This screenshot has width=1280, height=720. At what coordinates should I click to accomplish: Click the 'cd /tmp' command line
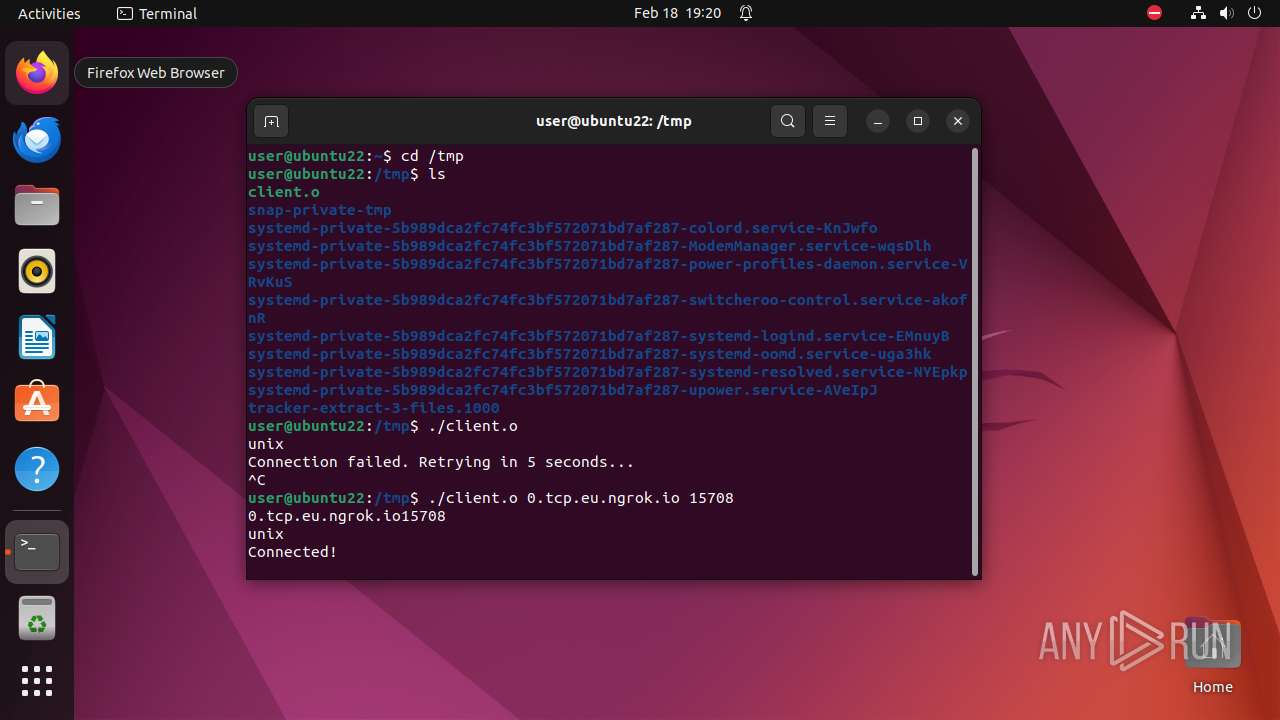(356, 156)
